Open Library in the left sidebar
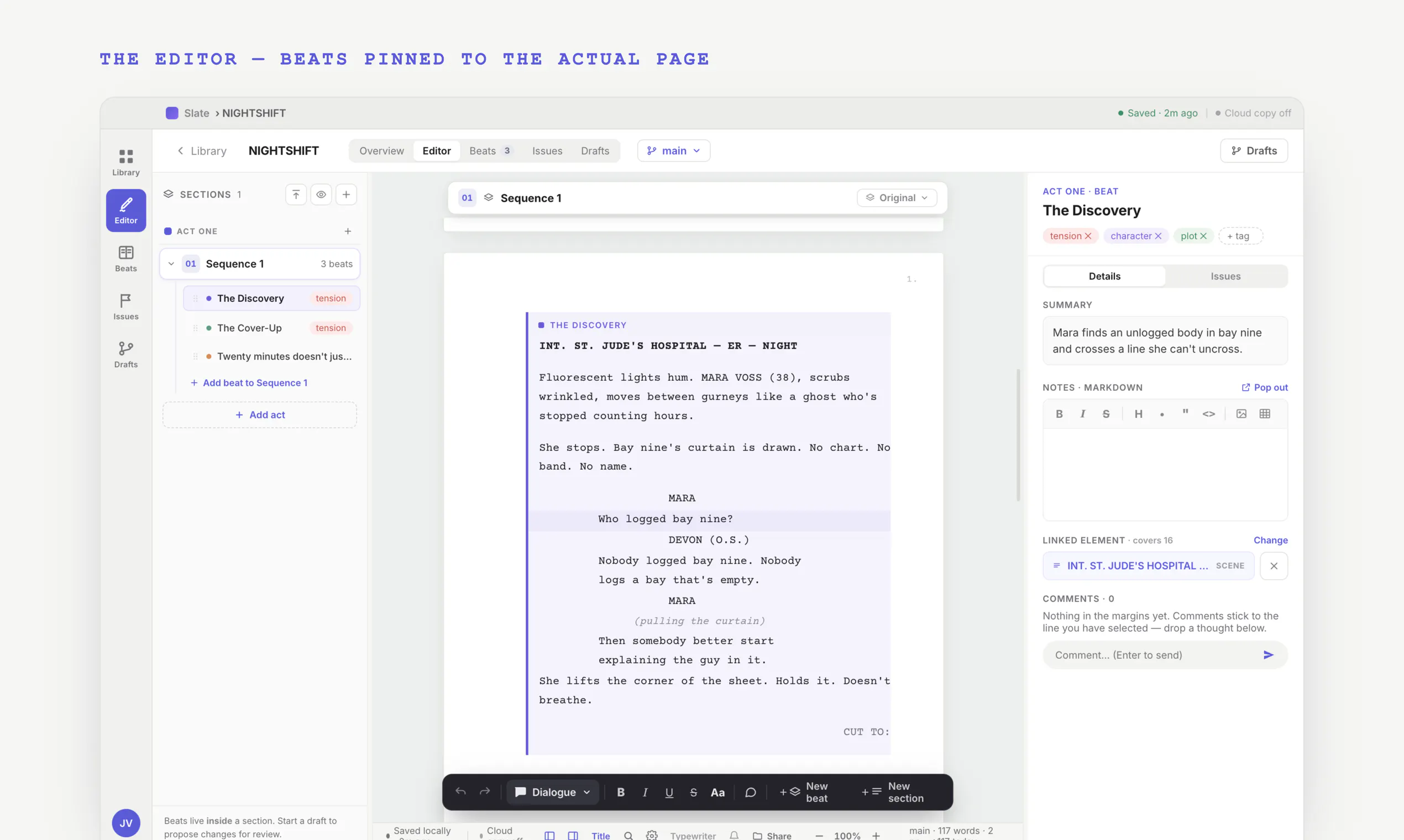The height and width of the screenshot is (840, 1404). point(125,162)
